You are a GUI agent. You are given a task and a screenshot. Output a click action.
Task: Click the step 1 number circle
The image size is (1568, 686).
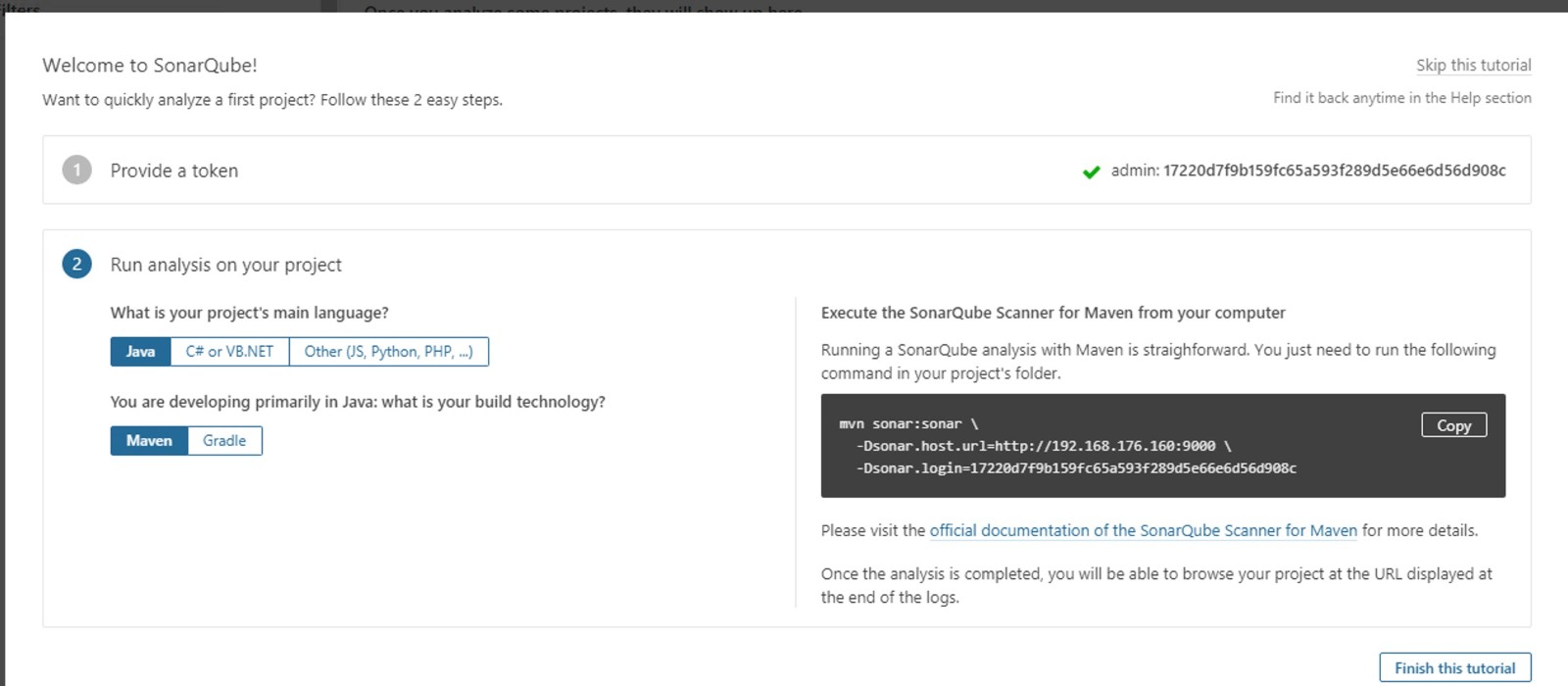coord(76,170)
